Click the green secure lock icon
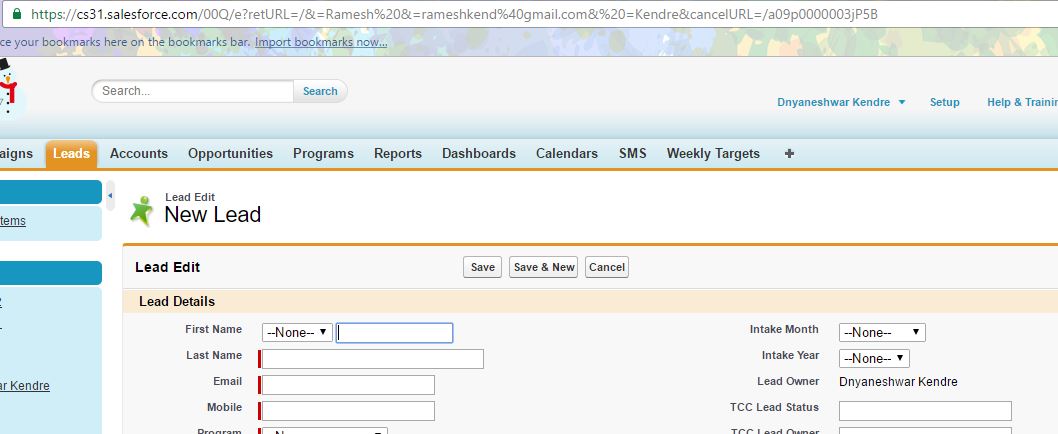This screenshot has height=434, width=1058. coord(17,13)
